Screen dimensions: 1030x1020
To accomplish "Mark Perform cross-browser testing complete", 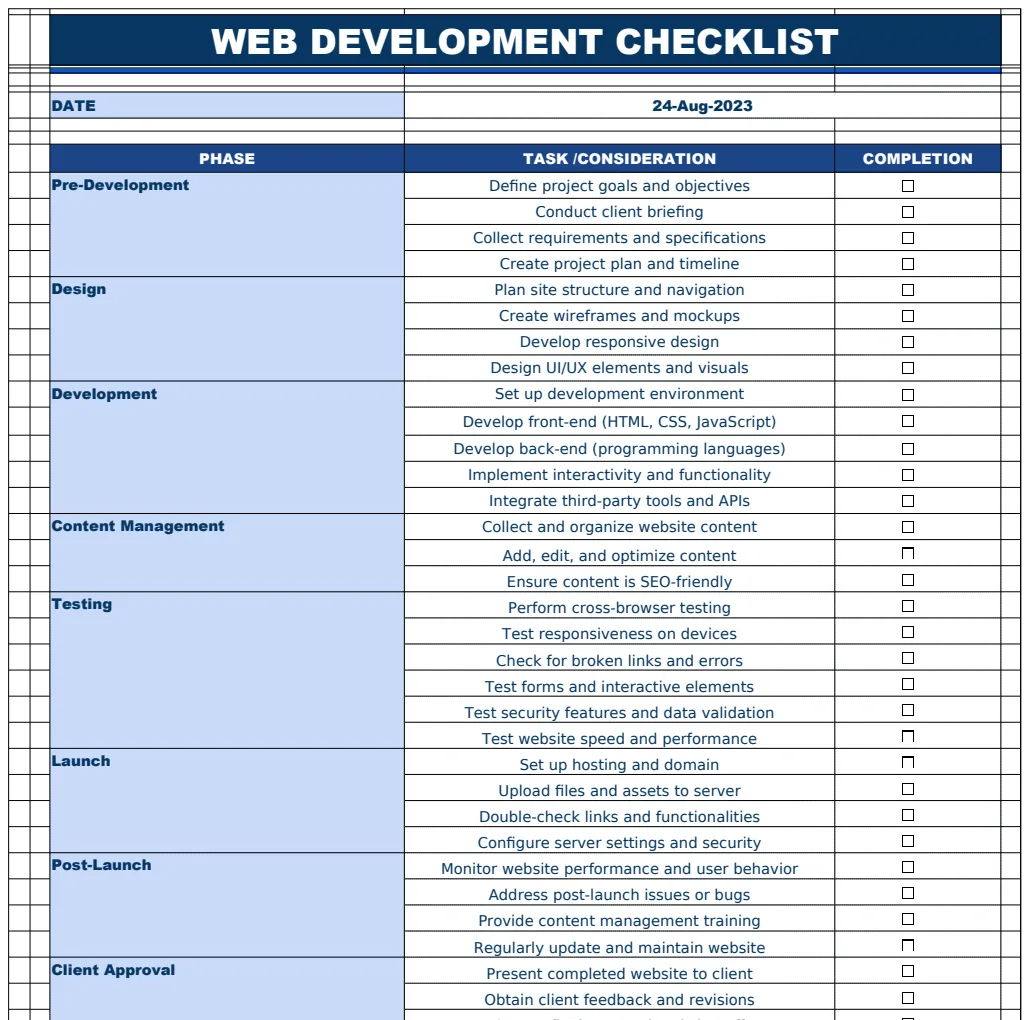I will pyautogui.click(x=908, y=606).
